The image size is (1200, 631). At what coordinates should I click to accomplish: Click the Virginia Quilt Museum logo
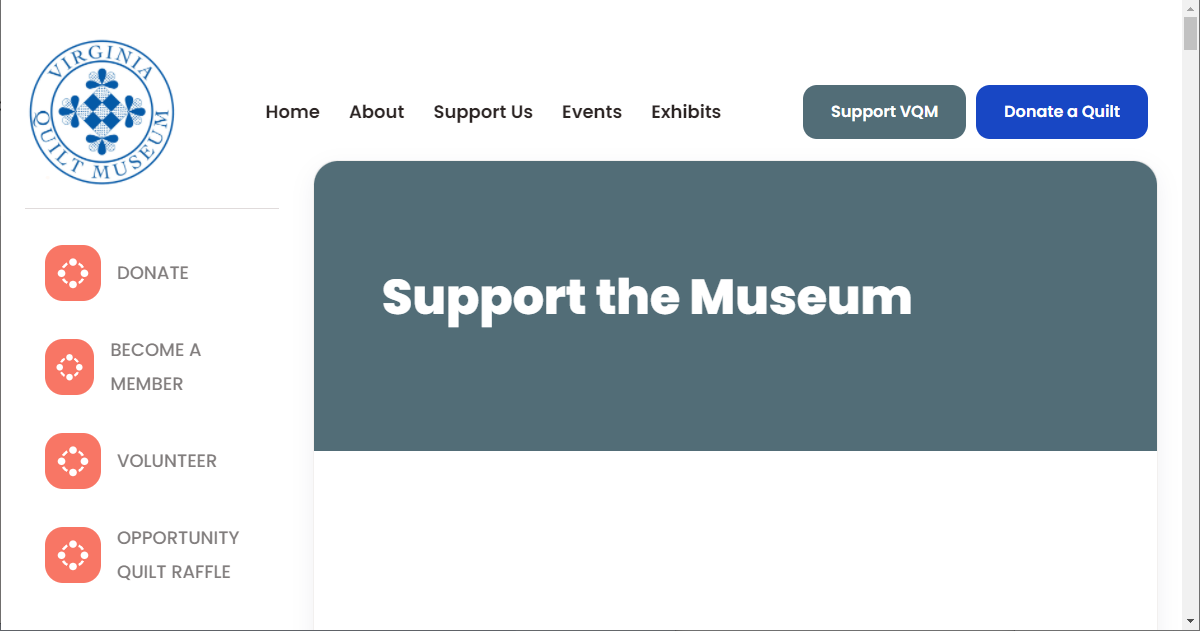tap(102, 111)
